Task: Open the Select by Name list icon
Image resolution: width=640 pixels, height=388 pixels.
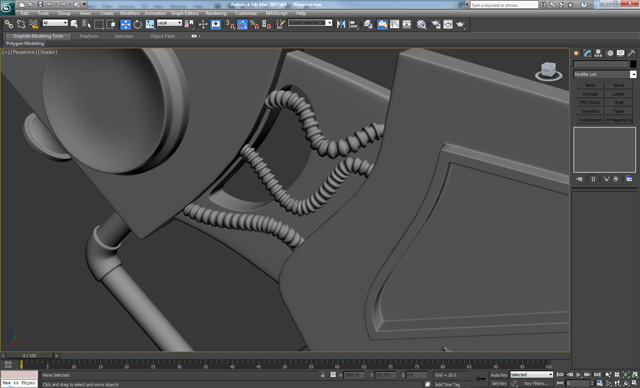Action: click(x=86, y=24)
